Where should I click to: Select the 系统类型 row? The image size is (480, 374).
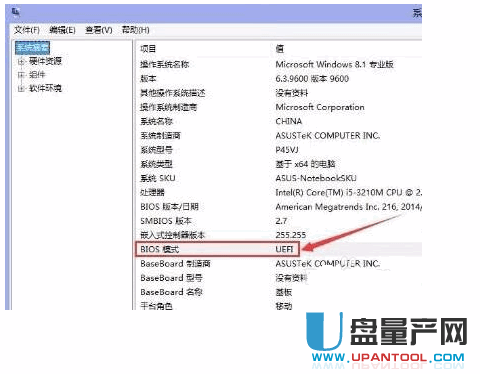click(x=156, y=164)
